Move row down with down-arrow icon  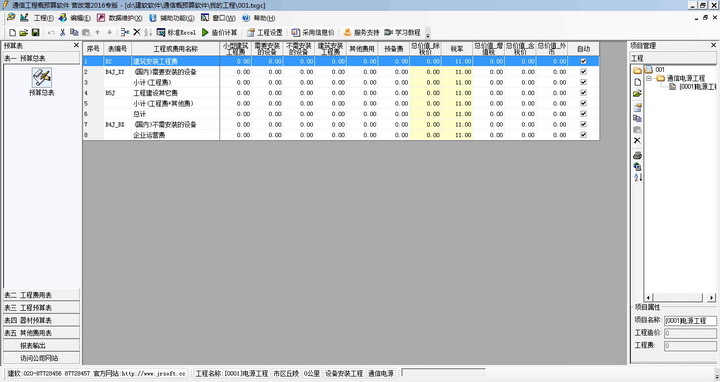[x=109, y=33]
